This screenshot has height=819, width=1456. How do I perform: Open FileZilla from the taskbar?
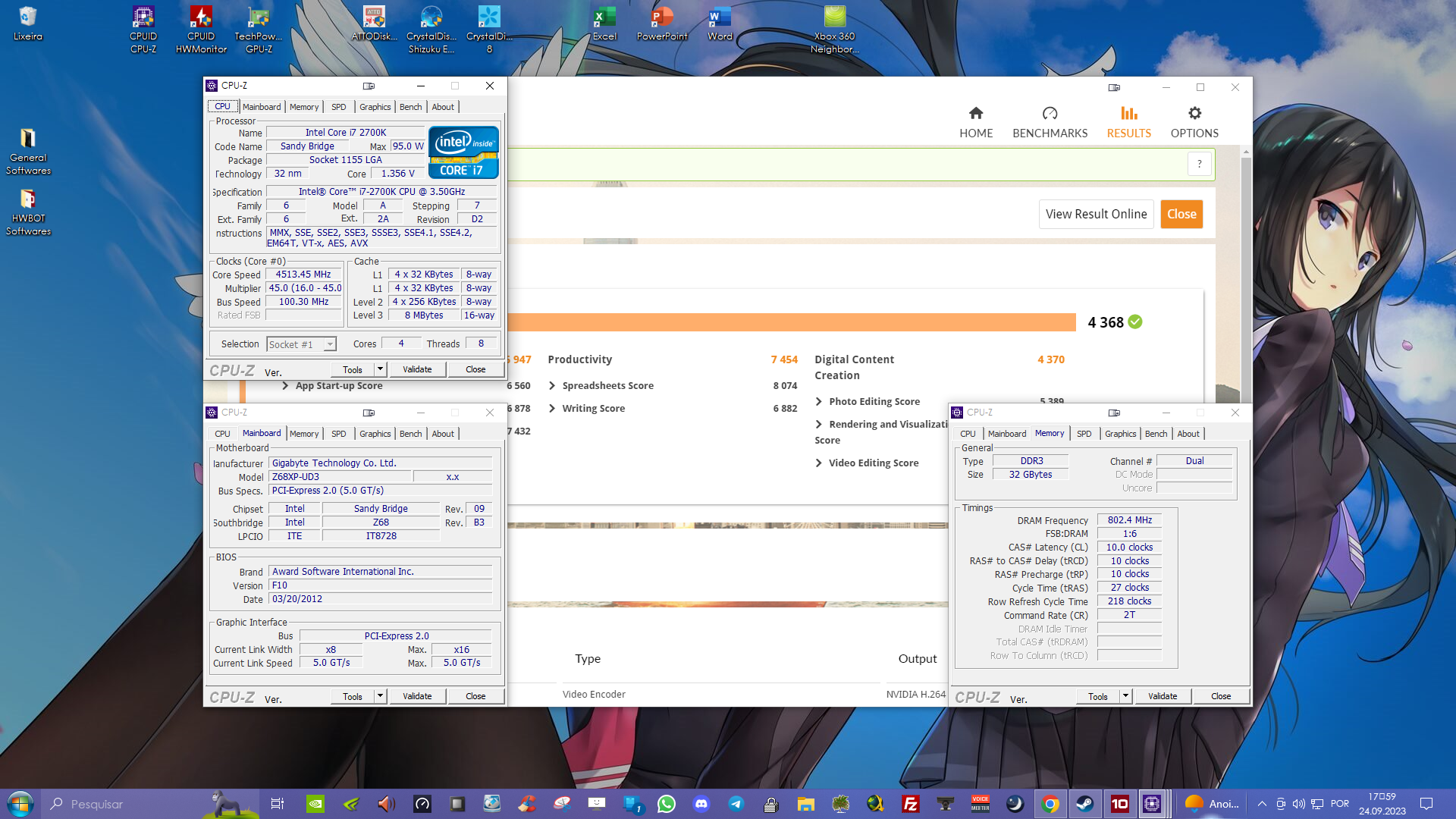911,804
